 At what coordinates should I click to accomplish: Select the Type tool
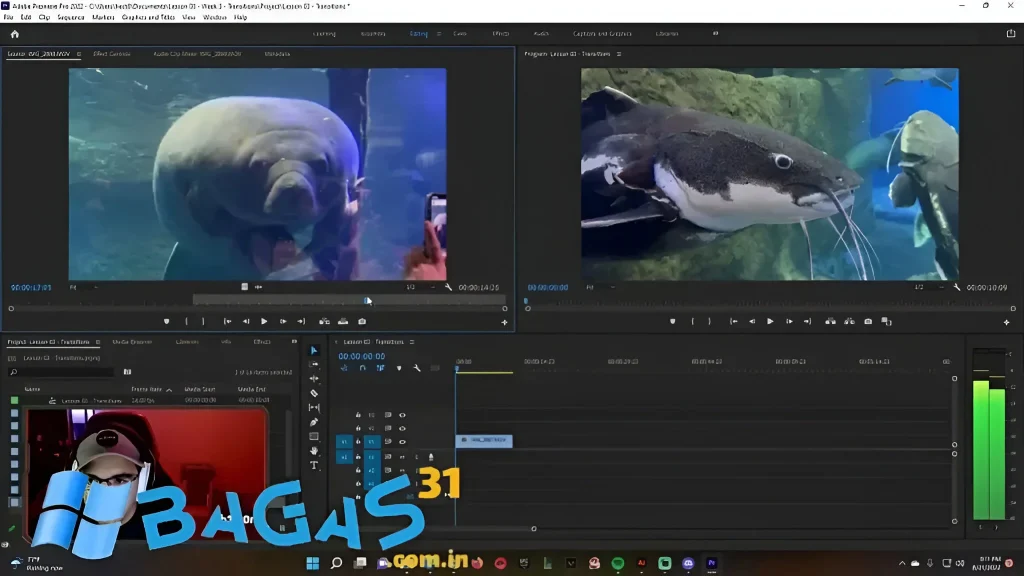tap(314, 465)
